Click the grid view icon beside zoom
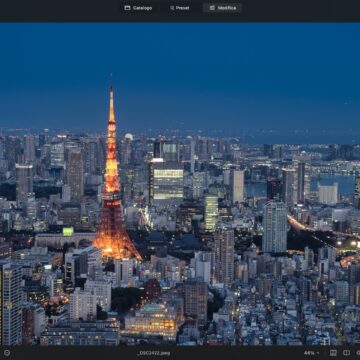The width and height of the screenshot is (360, 360). tap(333, 353)
